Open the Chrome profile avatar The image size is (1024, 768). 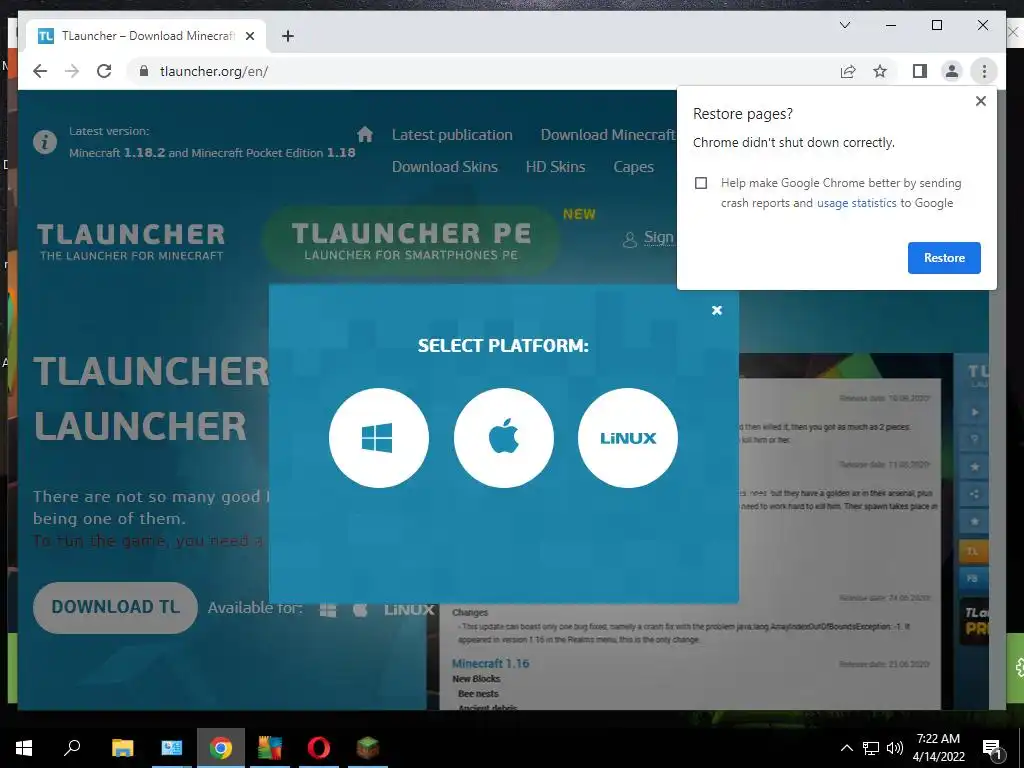point(952,71)
